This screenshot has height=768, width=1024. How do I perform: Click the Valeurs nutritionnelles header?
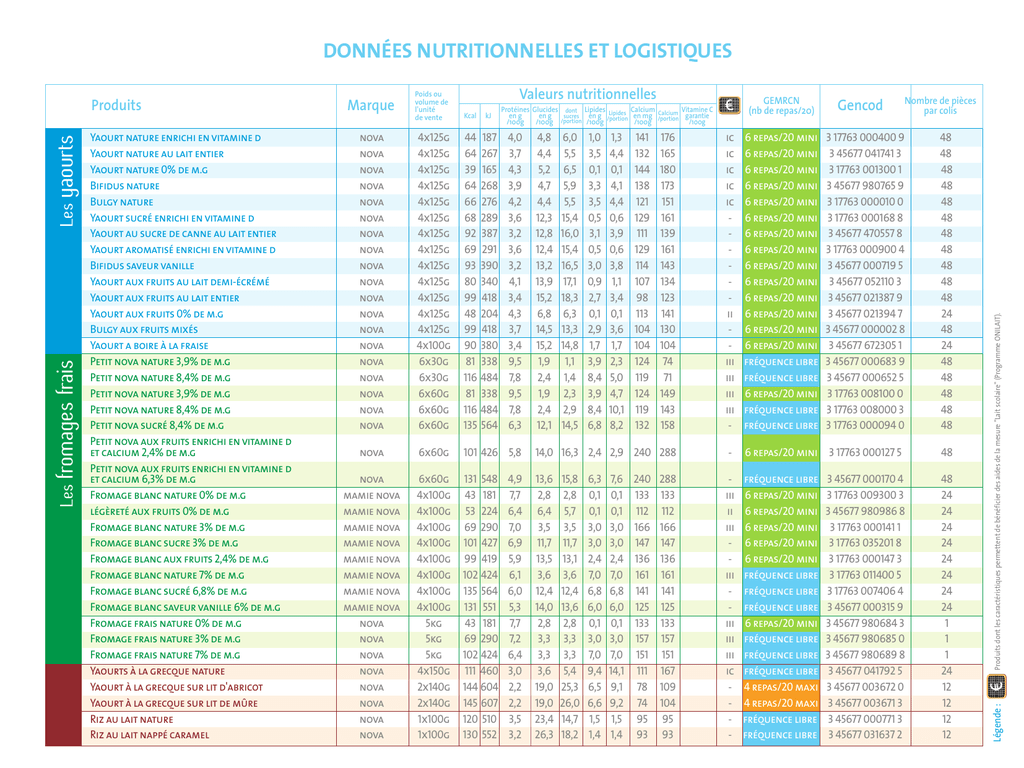click(x=587, y=94)
